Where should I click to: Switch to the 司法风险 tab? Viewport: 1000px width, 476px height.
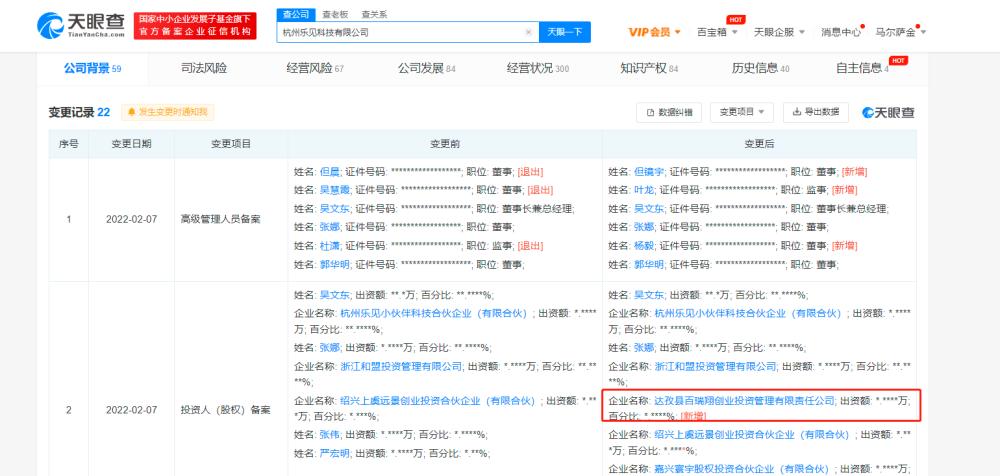204,69
